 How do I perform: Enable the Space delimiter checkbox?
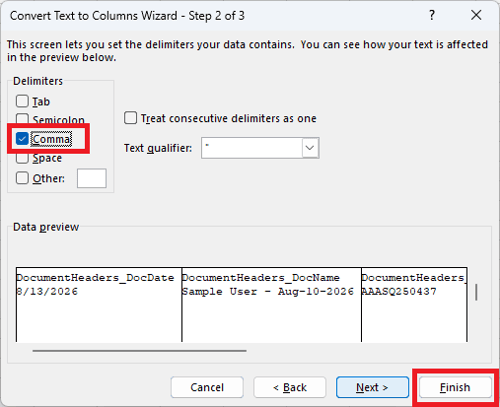pos(22,158)
